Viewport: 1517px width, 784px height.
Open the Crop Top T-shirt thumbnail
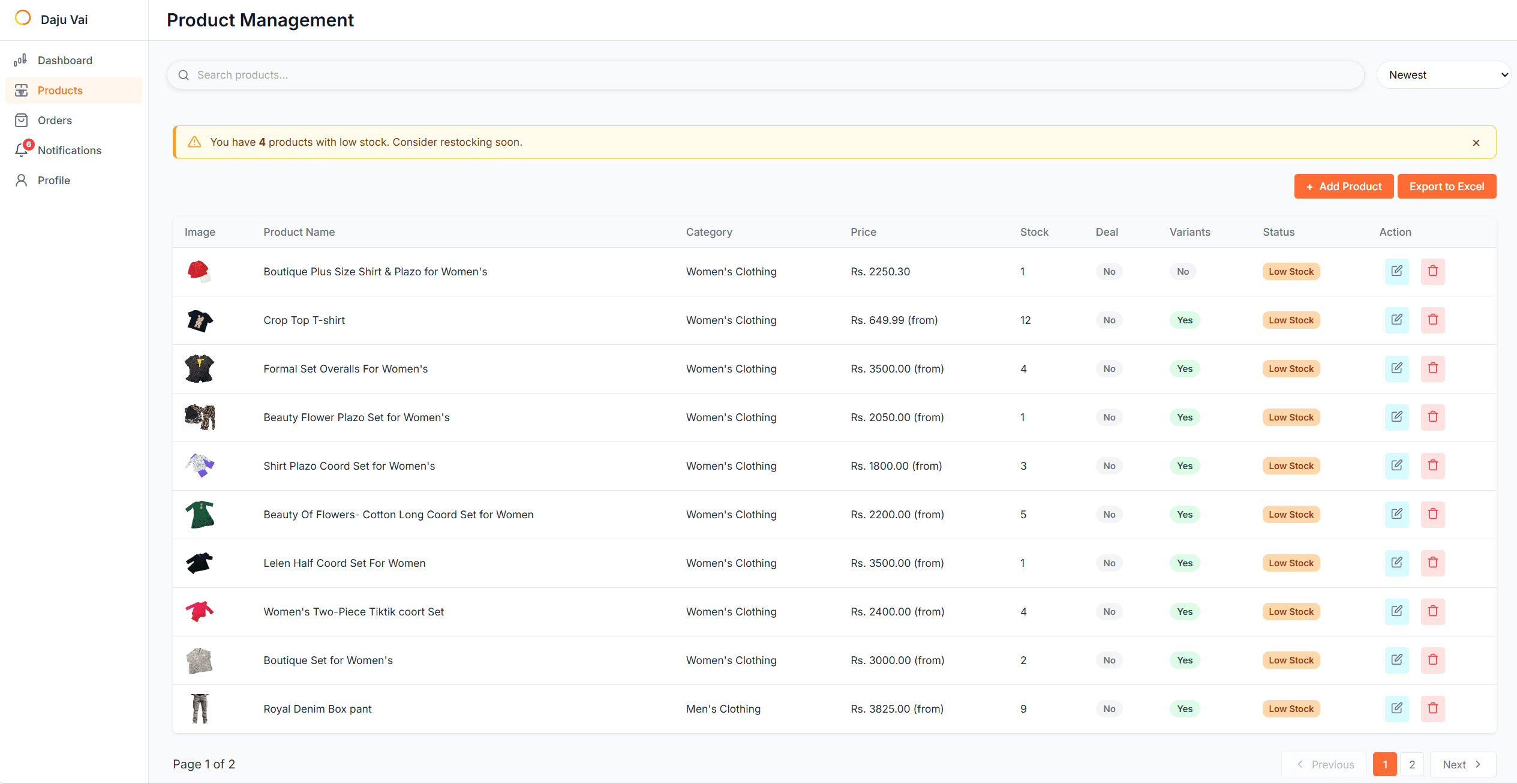(x=200, y=320)
